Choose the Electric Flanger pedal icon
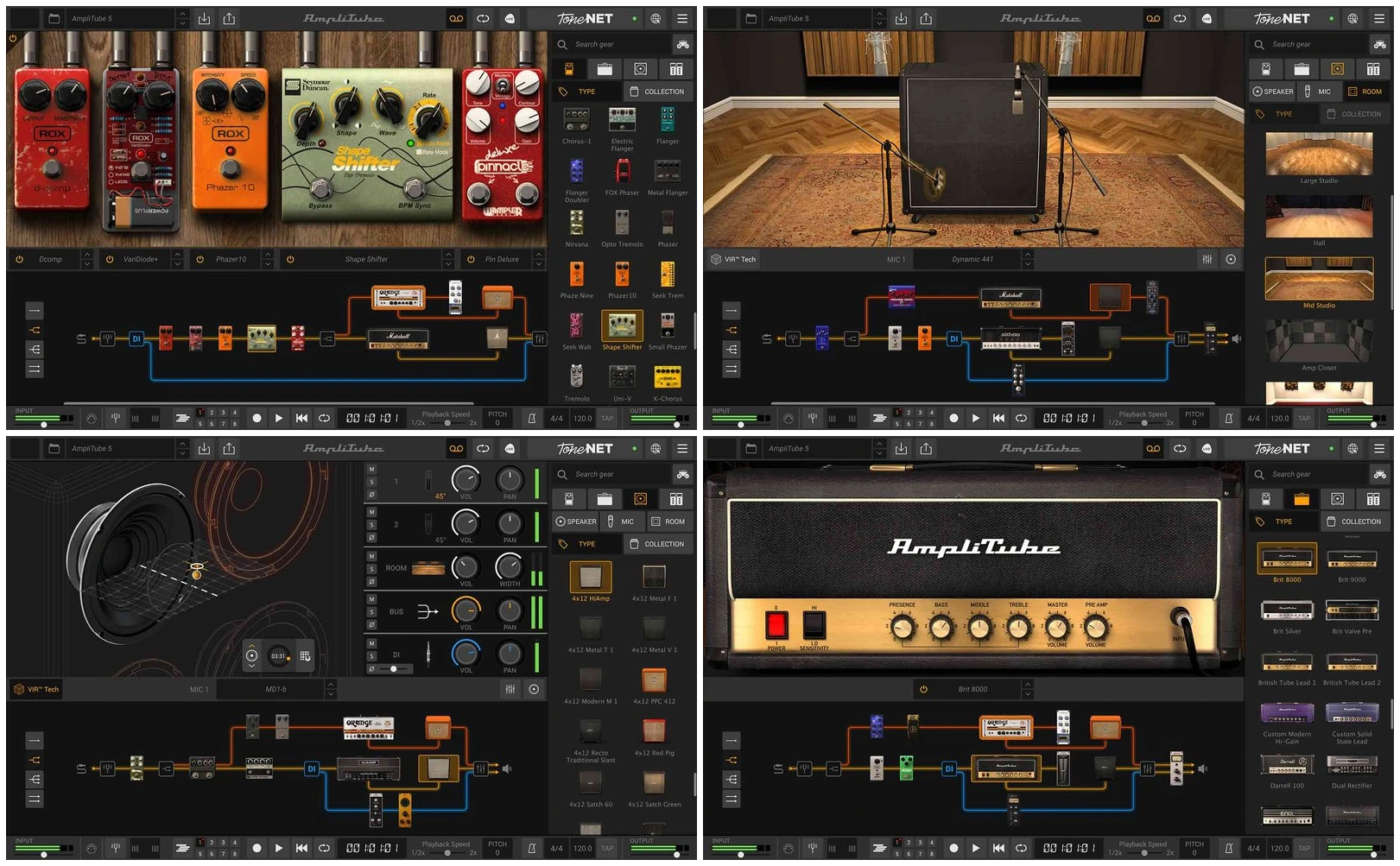1400x866 pixels. (622, 120)
